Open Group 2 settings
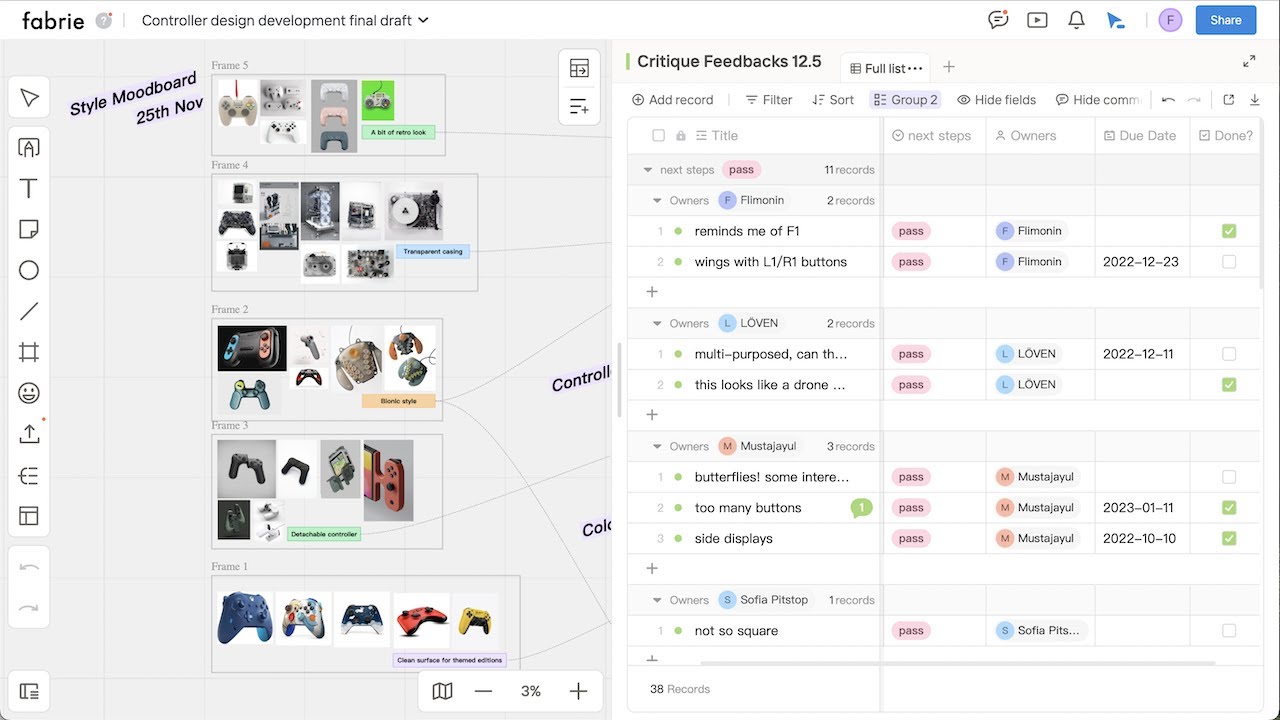Image resolution: width=1280 pixels, height=720 pixels. [905, 100]
